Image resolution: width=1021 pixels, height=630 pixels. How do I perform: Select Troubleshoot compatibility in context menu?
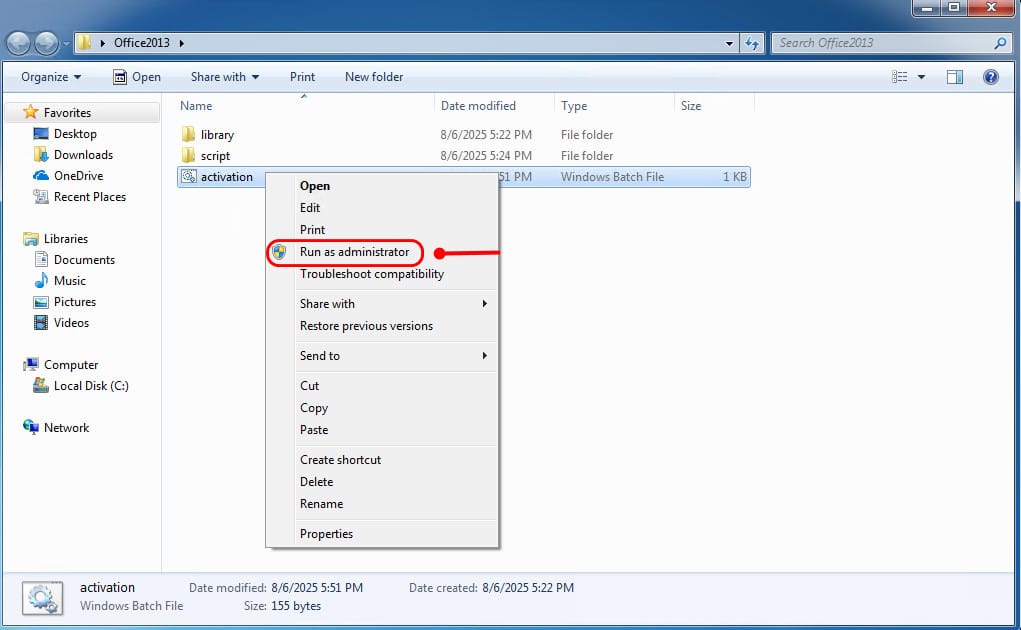pyautogui.click(x=372, y=274)
